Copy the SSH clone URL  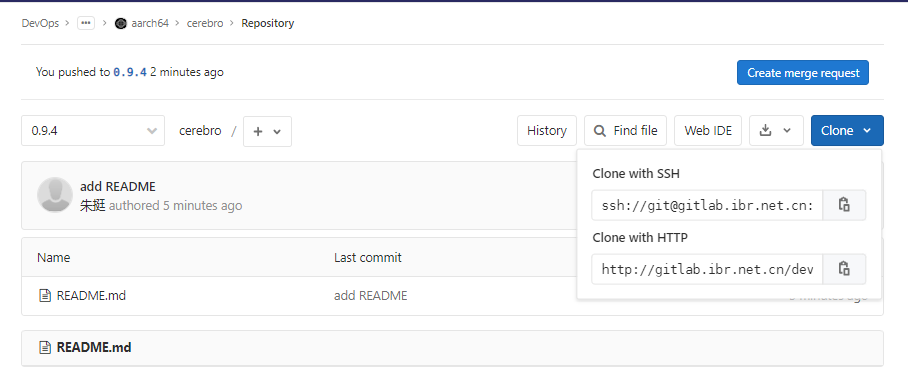click(x=844, y=205)
